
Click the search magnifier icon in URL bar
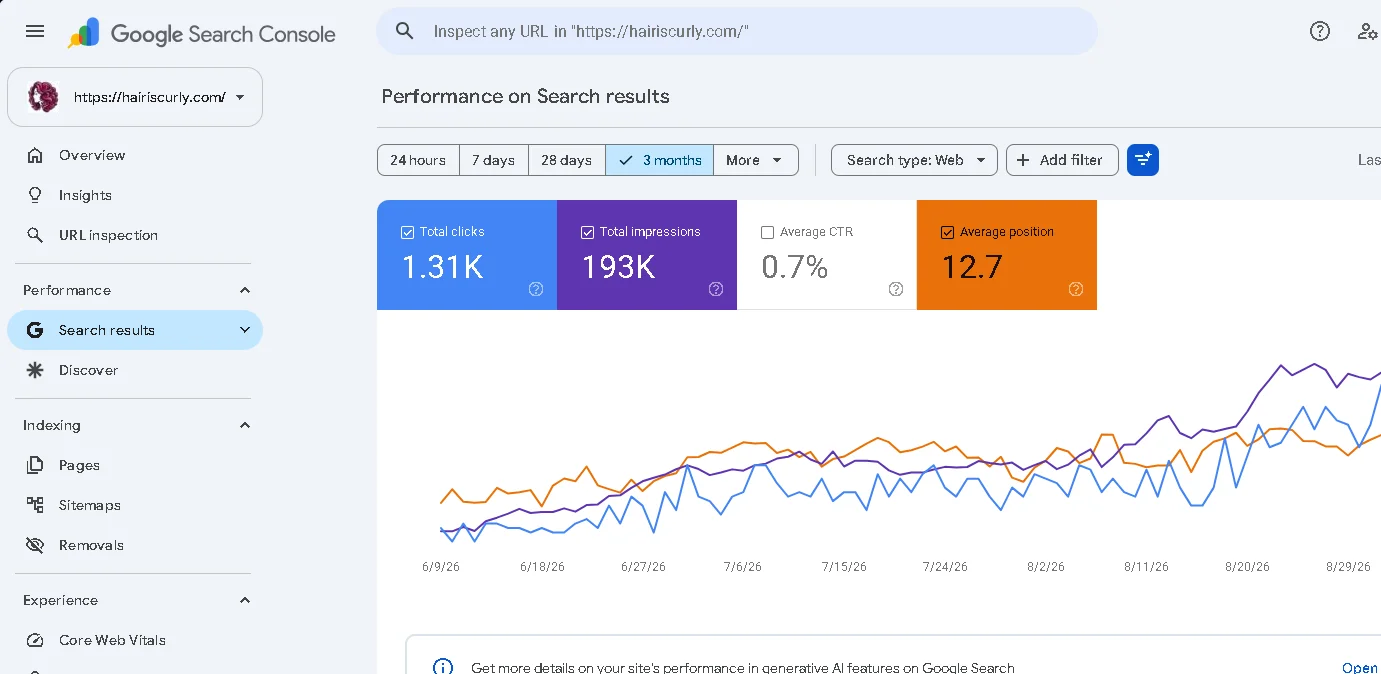[405, 31]
